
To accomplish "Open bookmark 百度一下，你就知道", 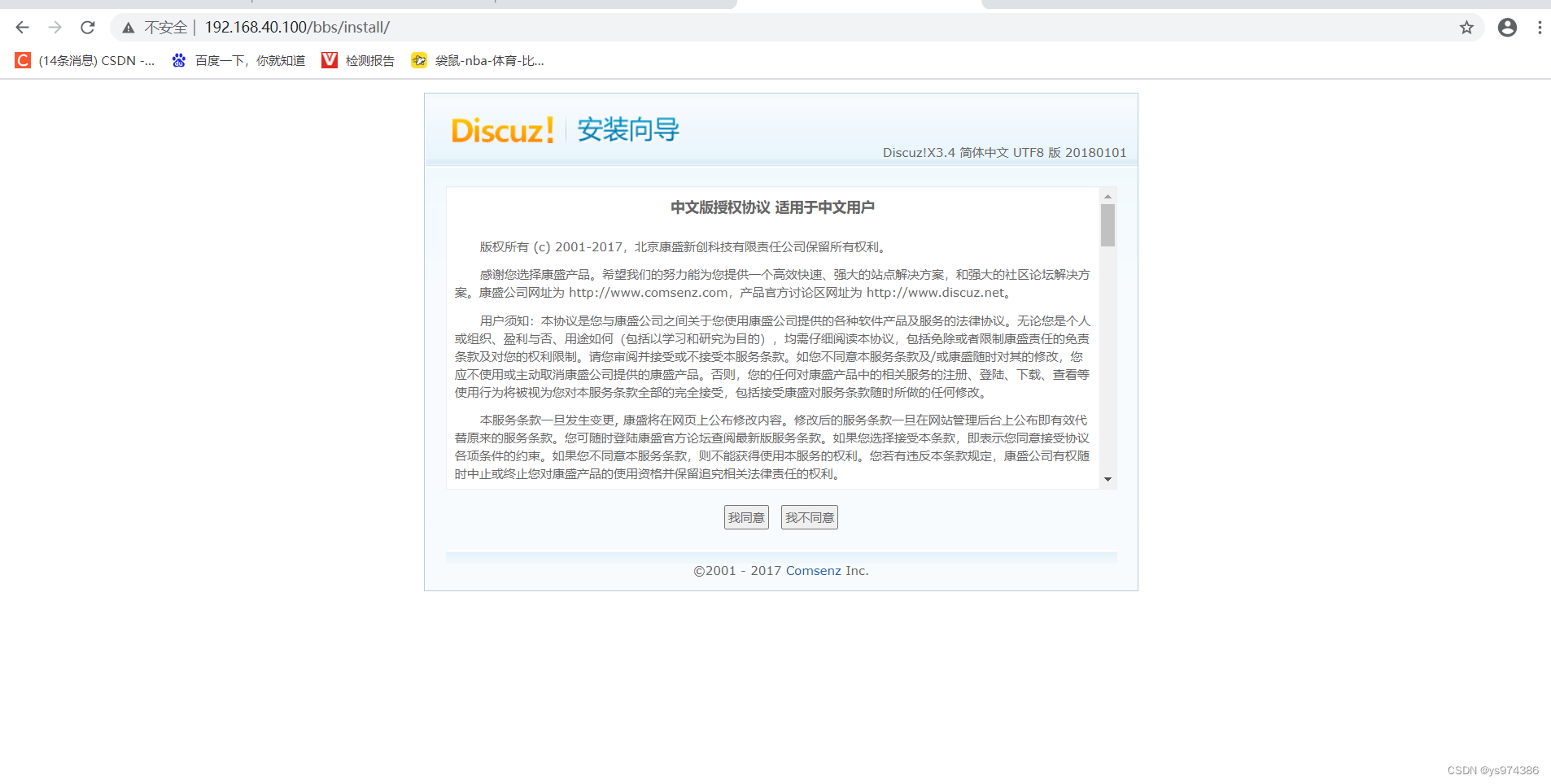I will point(250,60).
